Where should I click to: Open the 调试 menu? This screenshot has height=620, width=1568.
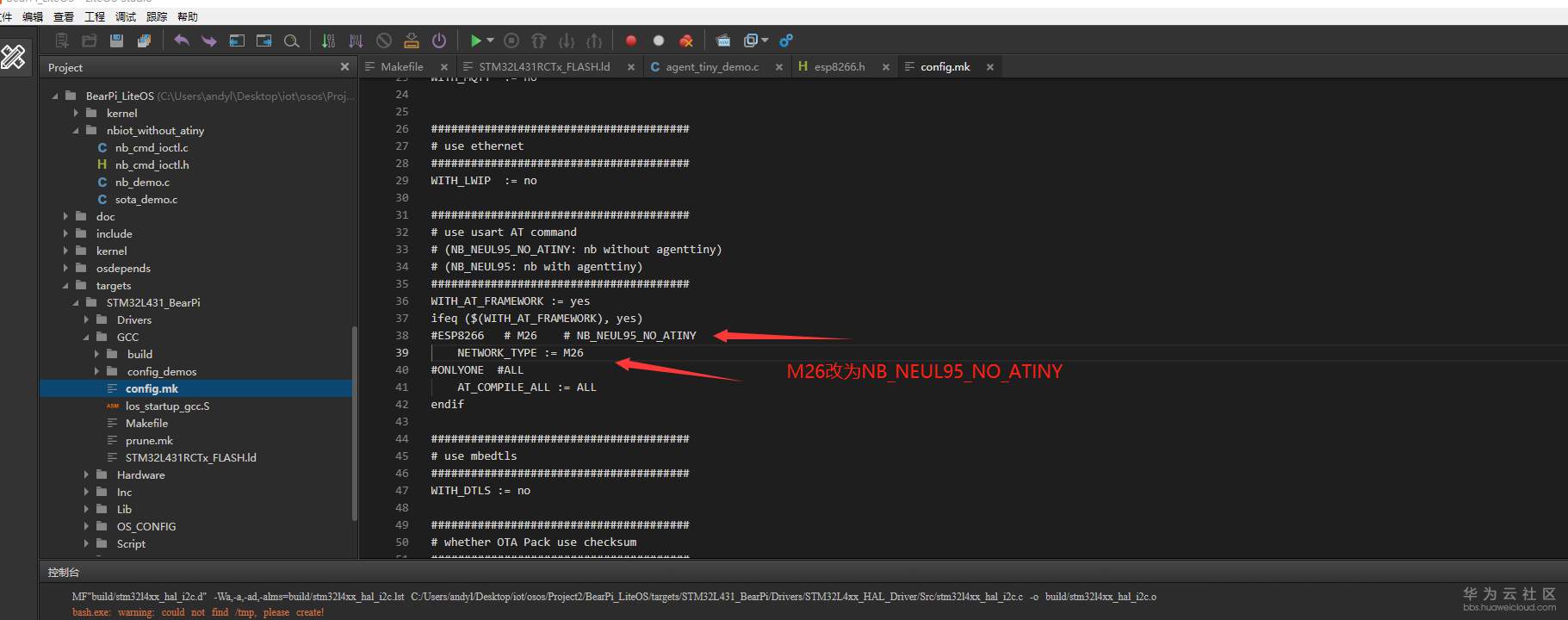pos(126,16)
